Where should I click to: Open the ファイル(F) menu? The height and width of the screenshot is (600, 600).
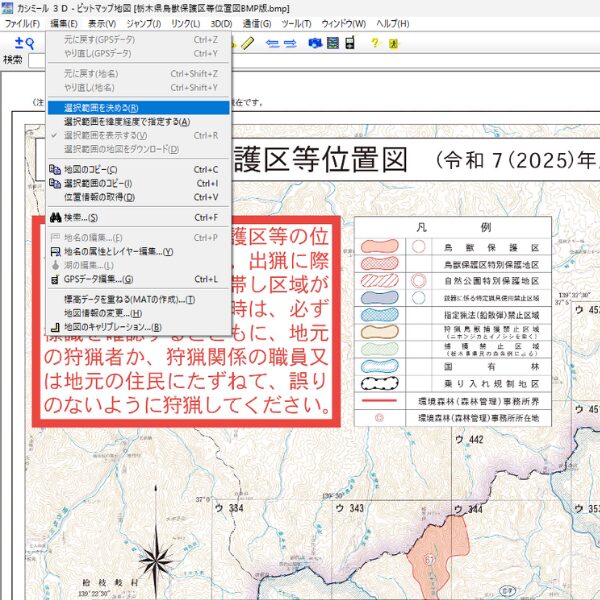(22, 23)
